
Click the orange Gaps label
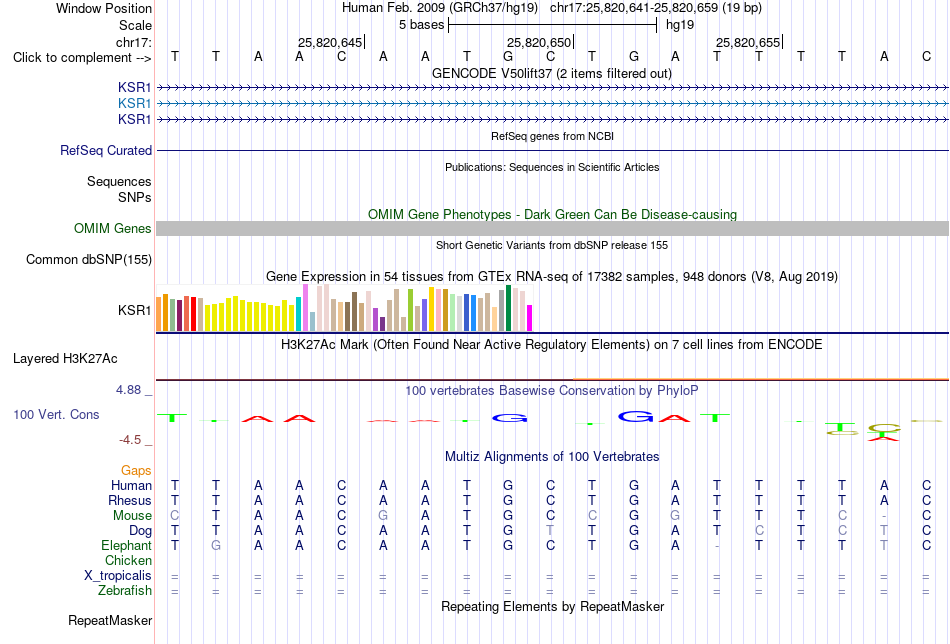click(x=136, y=471)
